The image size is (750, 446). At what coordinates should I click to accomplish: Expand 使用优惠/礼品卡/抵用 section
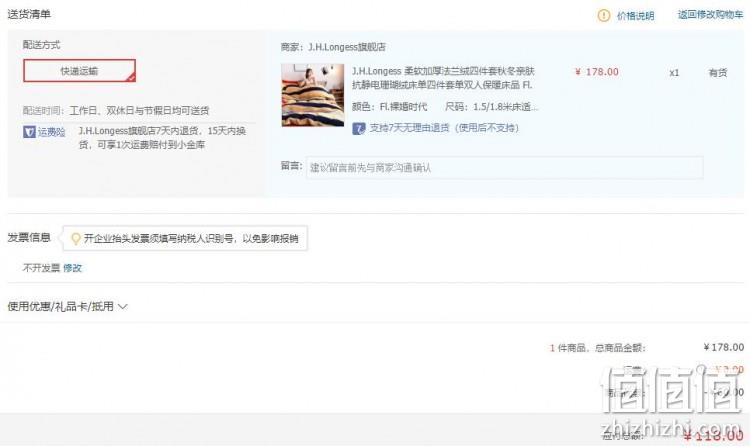[67, 306]
